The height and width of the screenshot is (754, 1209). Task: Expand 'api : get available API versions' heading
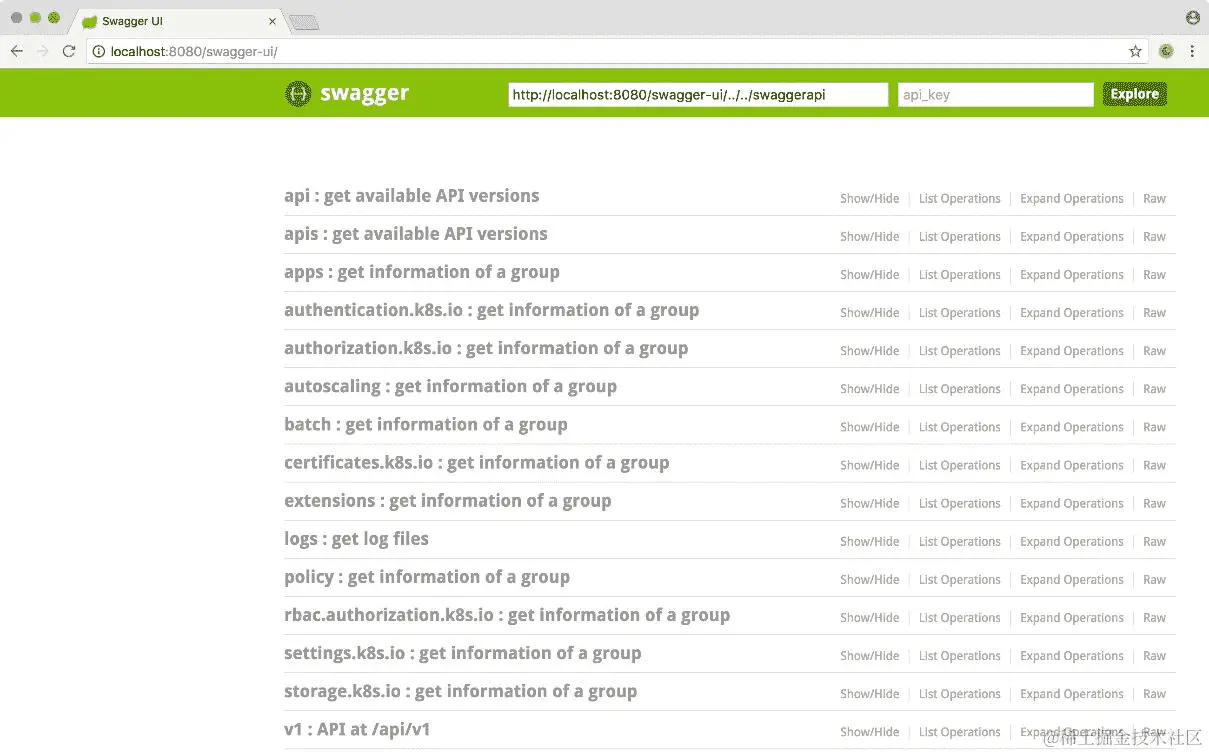[x=412, y=196]
